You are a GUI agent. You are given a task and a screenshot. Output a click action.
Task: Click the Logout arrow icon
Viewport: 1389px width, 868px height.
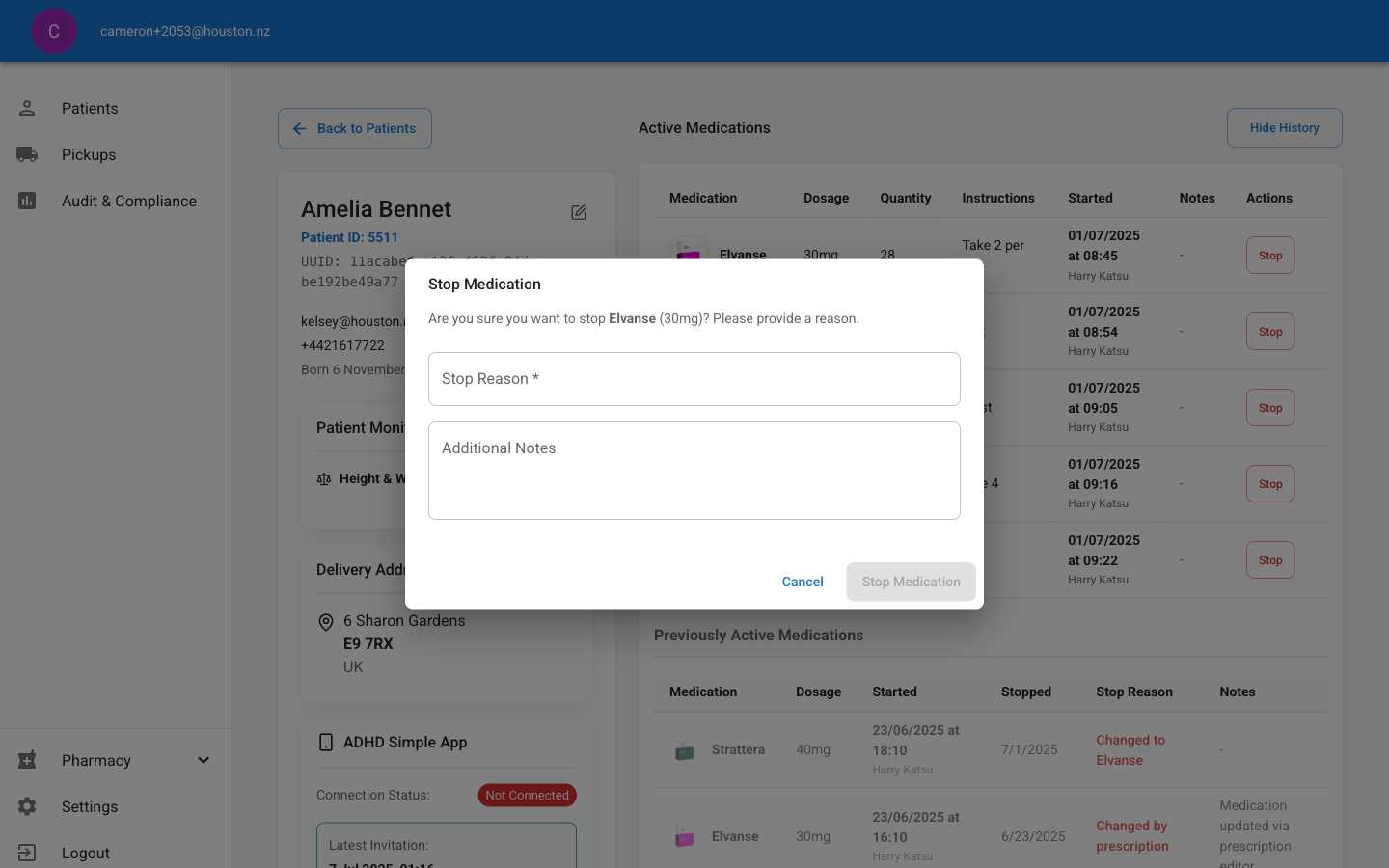pyautogui.click(x=27, y=853)
